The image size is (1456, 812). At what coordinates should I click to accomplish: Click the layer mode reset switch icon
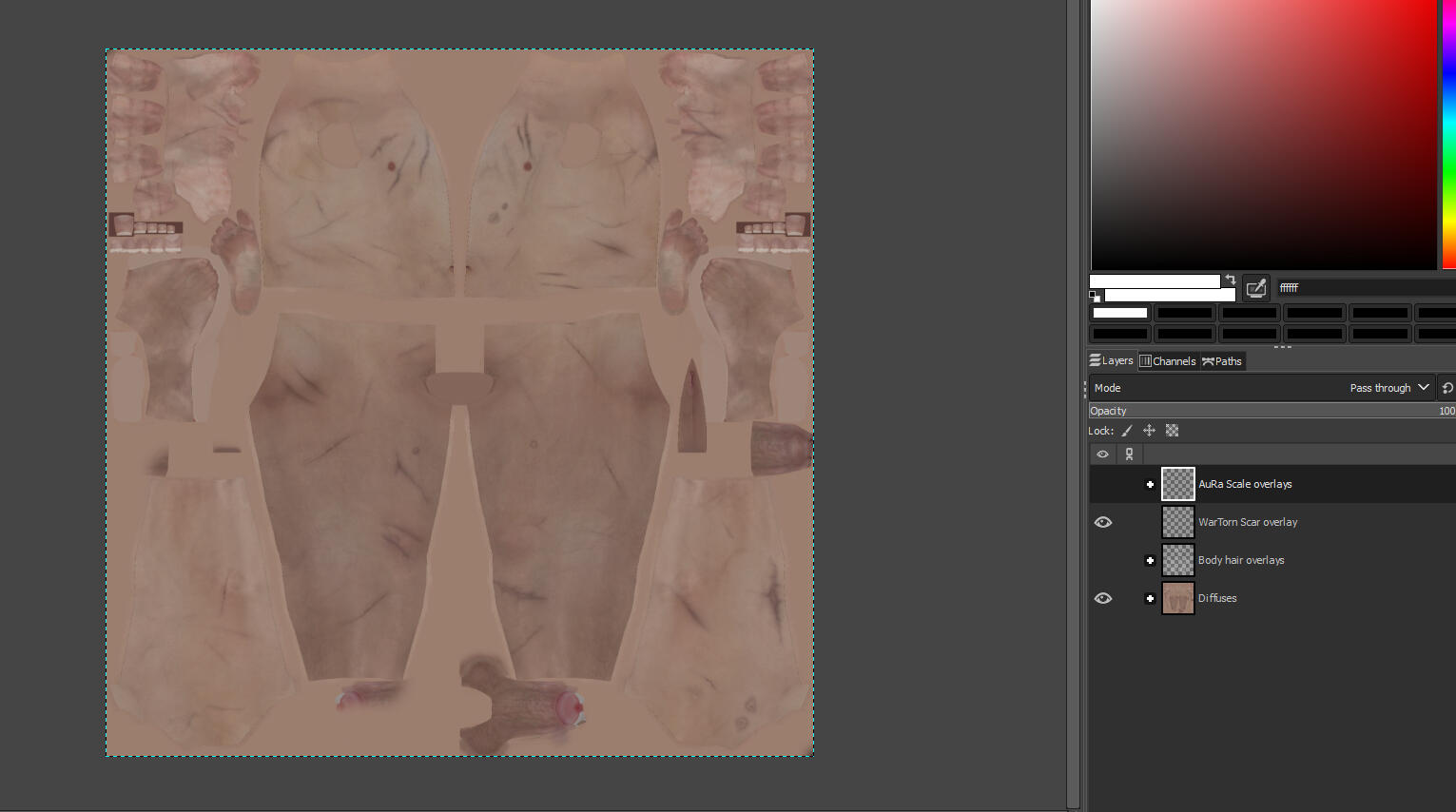click(1446, 388)
